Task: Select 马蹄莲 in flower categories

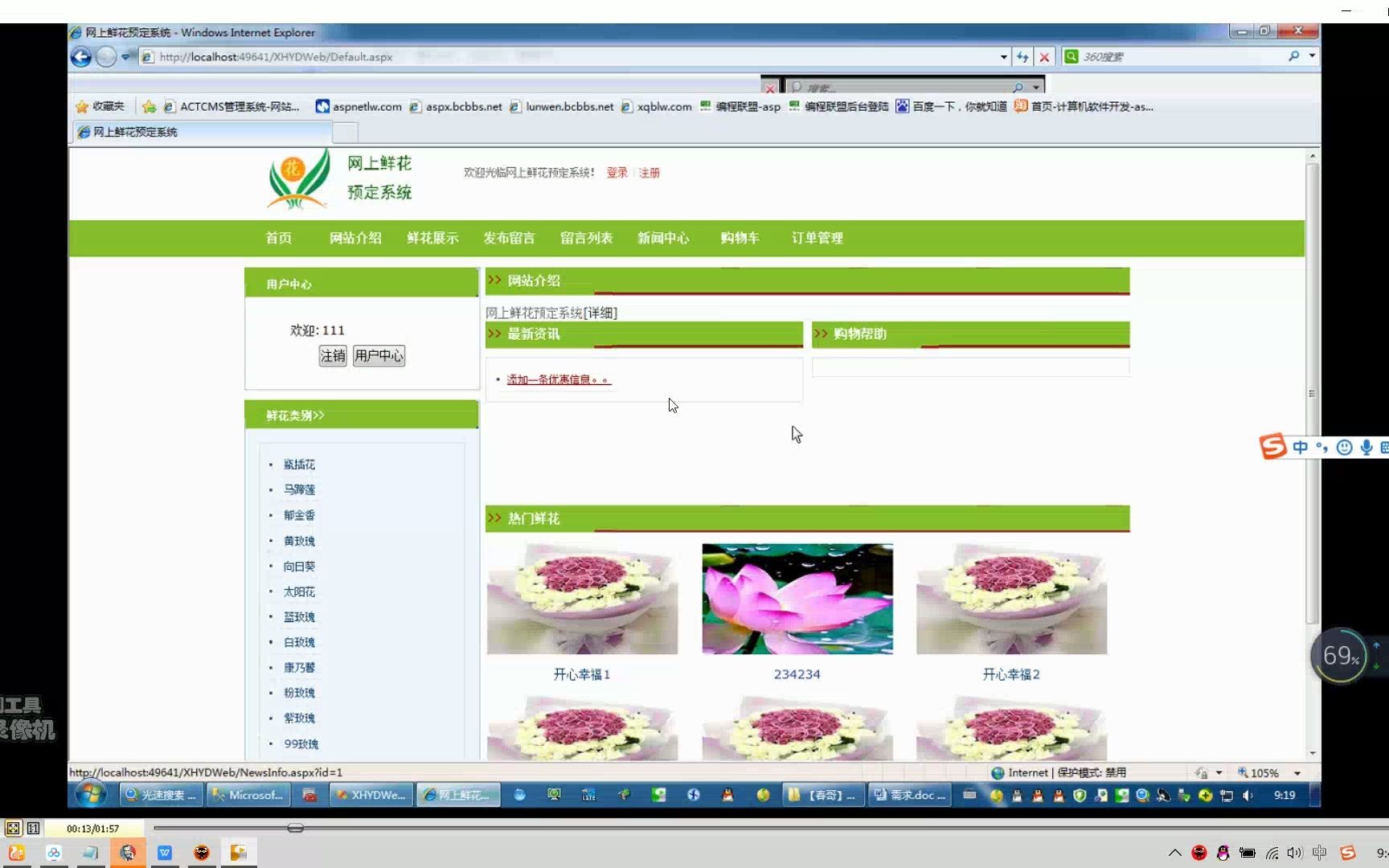Action: tap(299, 489)
